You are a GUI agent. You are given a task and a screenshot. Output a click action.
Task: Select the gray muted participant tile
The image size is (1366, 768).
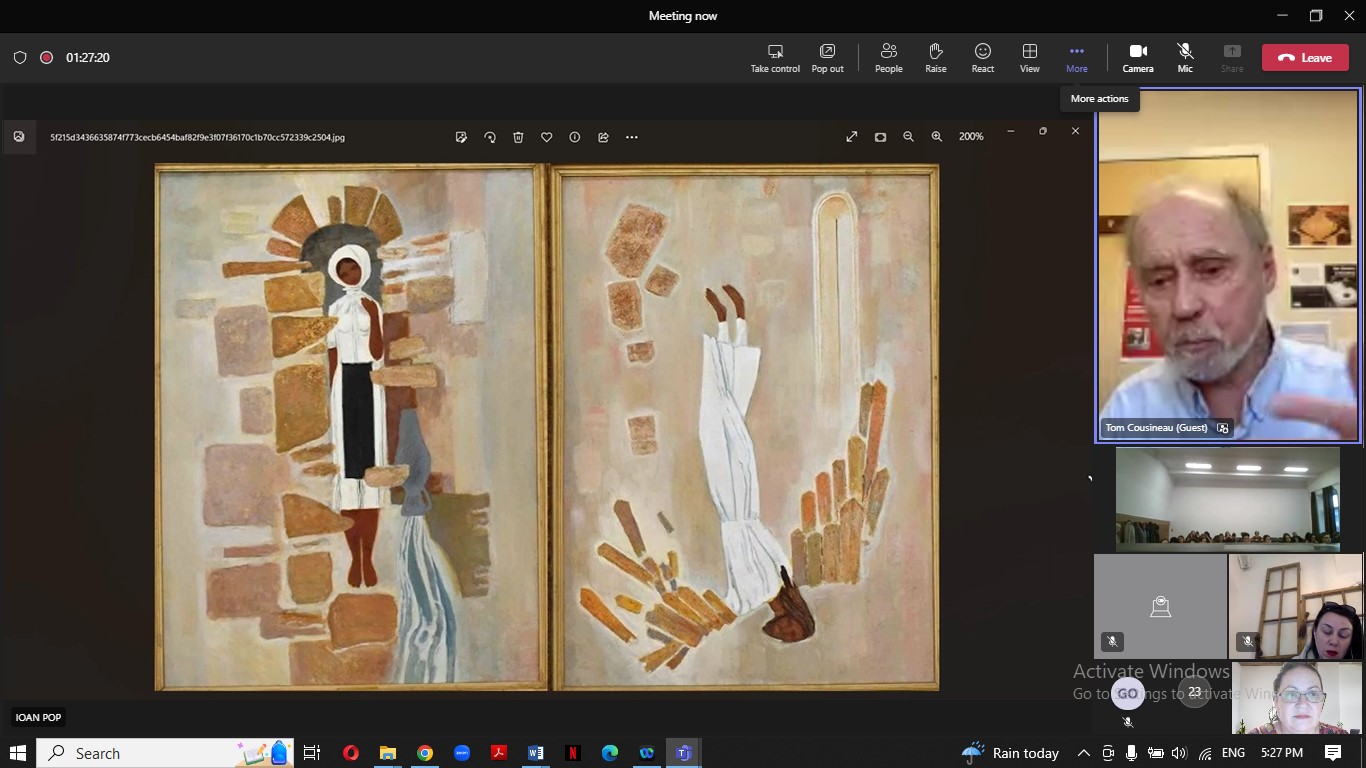point(1160,607)
